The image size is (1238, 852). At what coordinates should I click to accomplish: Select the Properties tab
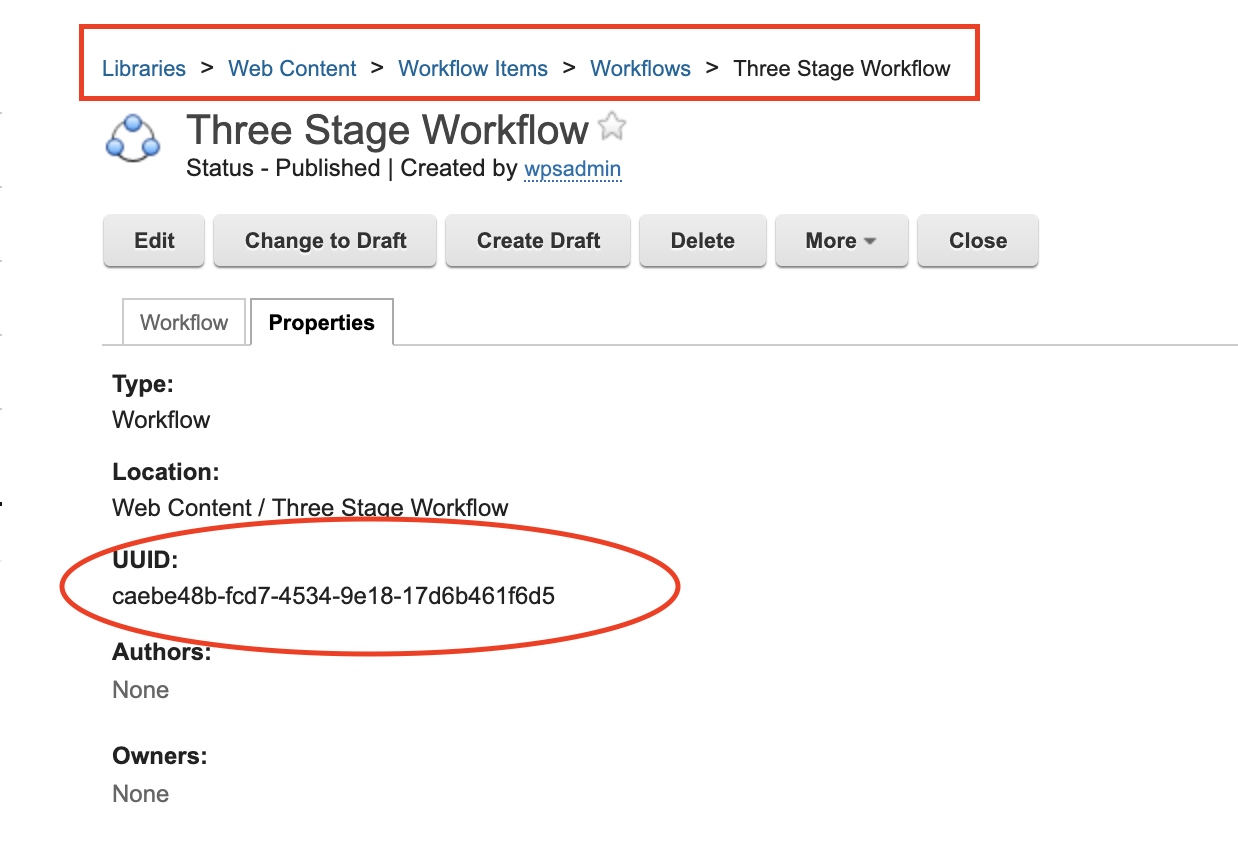321,323
